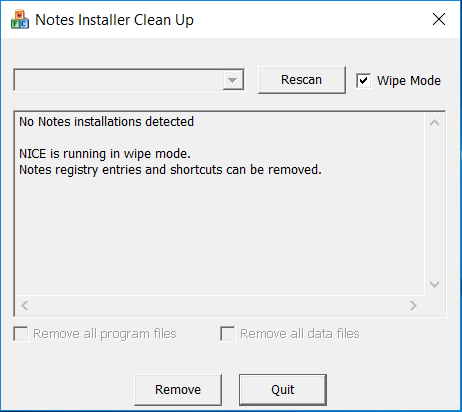The width and height of the screenshot is (462, 412).
Task: Click the Quit button
Action: [x=283, y=390]
